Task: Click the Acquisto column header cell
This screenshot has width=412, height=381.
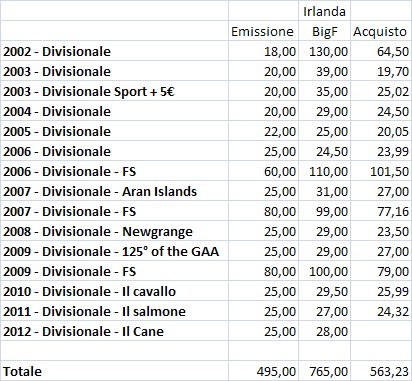Action: click(381, 31)
